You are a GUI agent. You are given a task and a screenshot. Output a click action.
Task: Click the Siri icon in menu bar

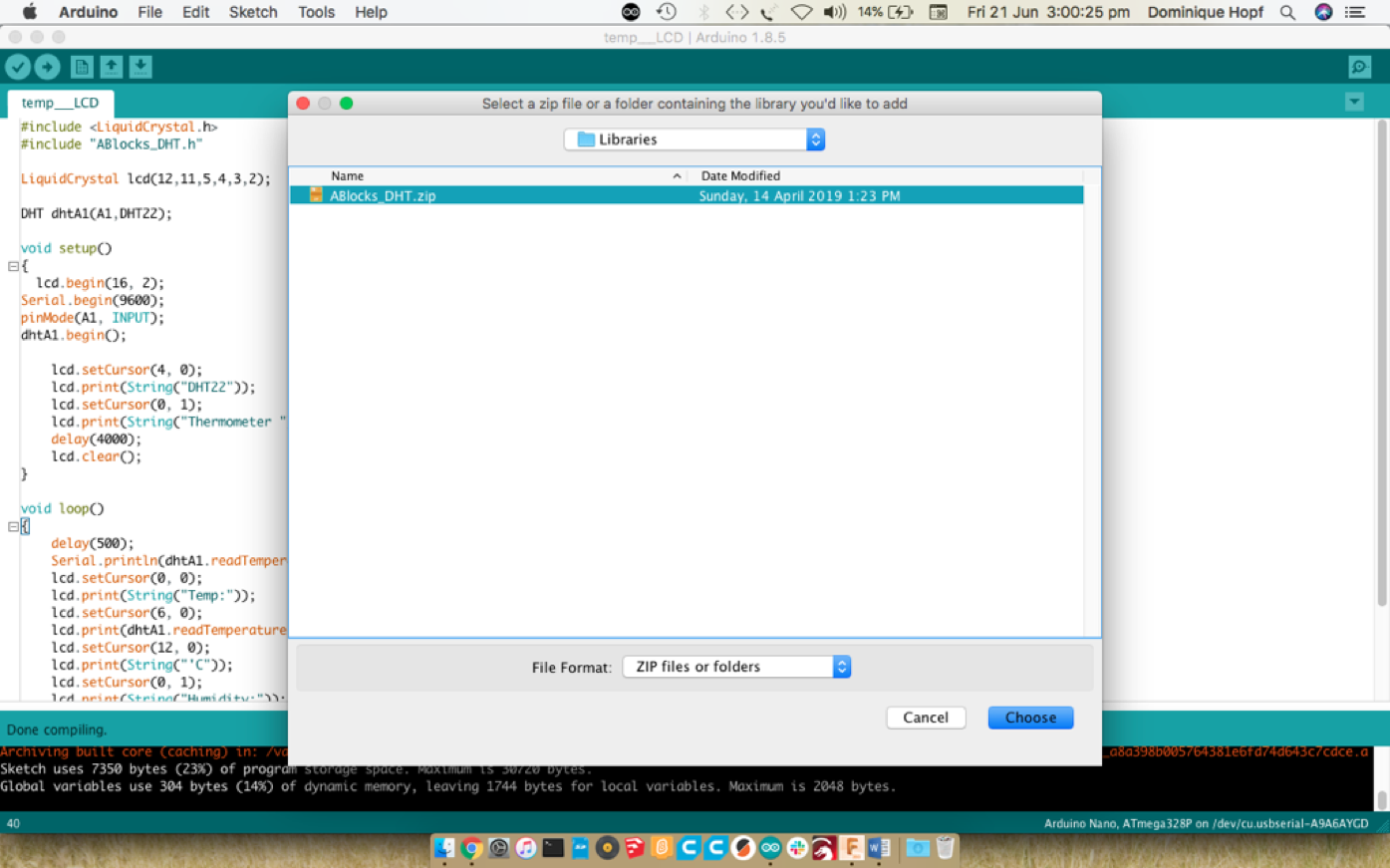1323,12
